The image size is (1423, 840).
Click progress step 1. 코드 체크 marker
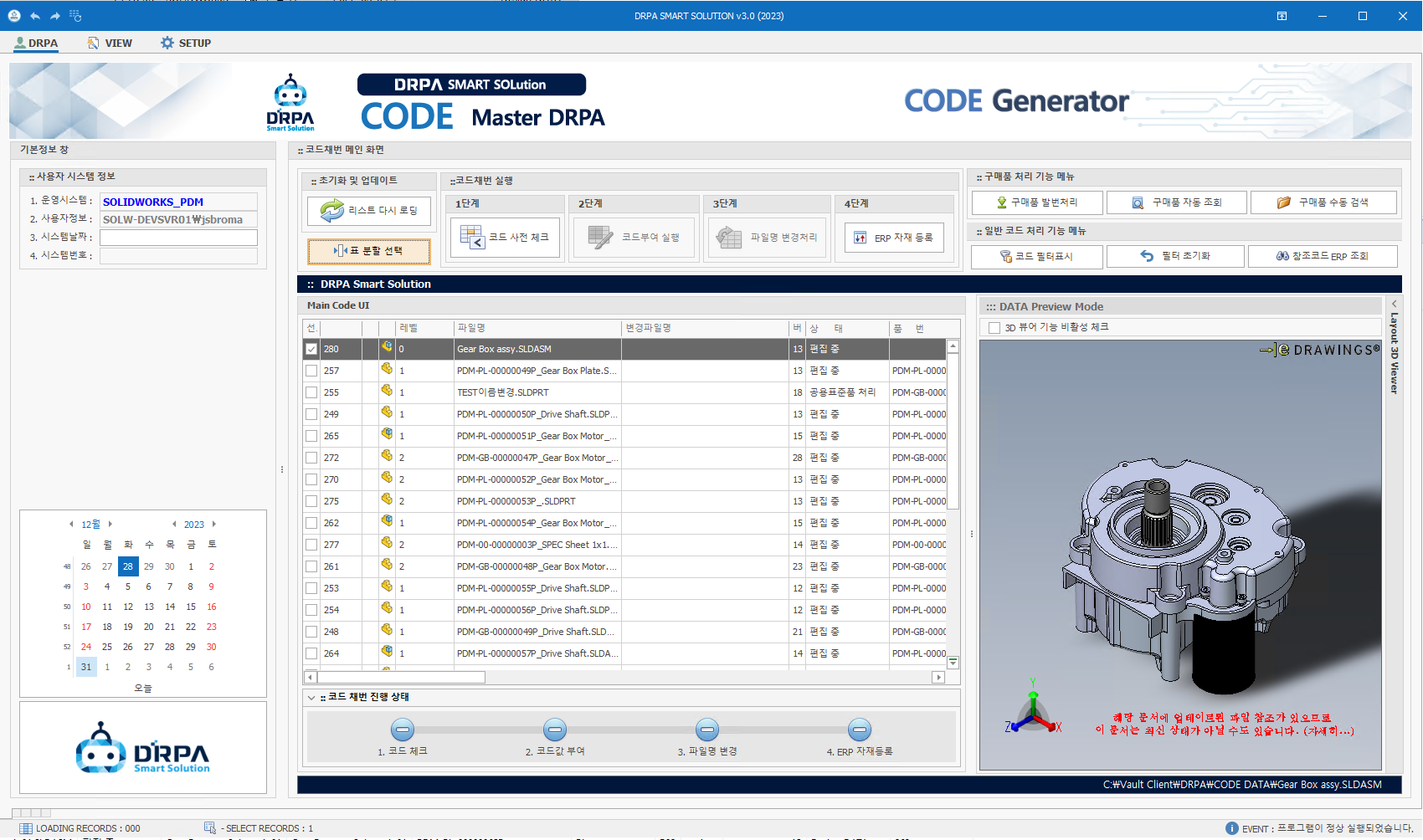(403, 730)
